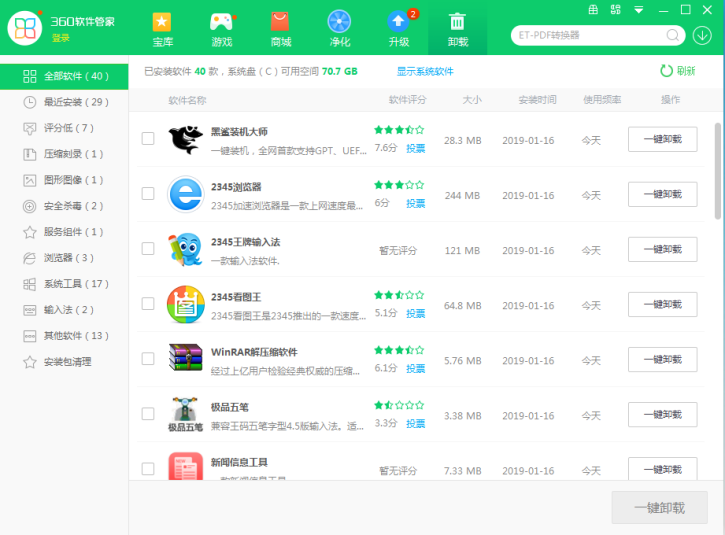This screenshot has width=725, height=535.
Task: Click the 刷新 refresh icon
Action: coord(667,71)
